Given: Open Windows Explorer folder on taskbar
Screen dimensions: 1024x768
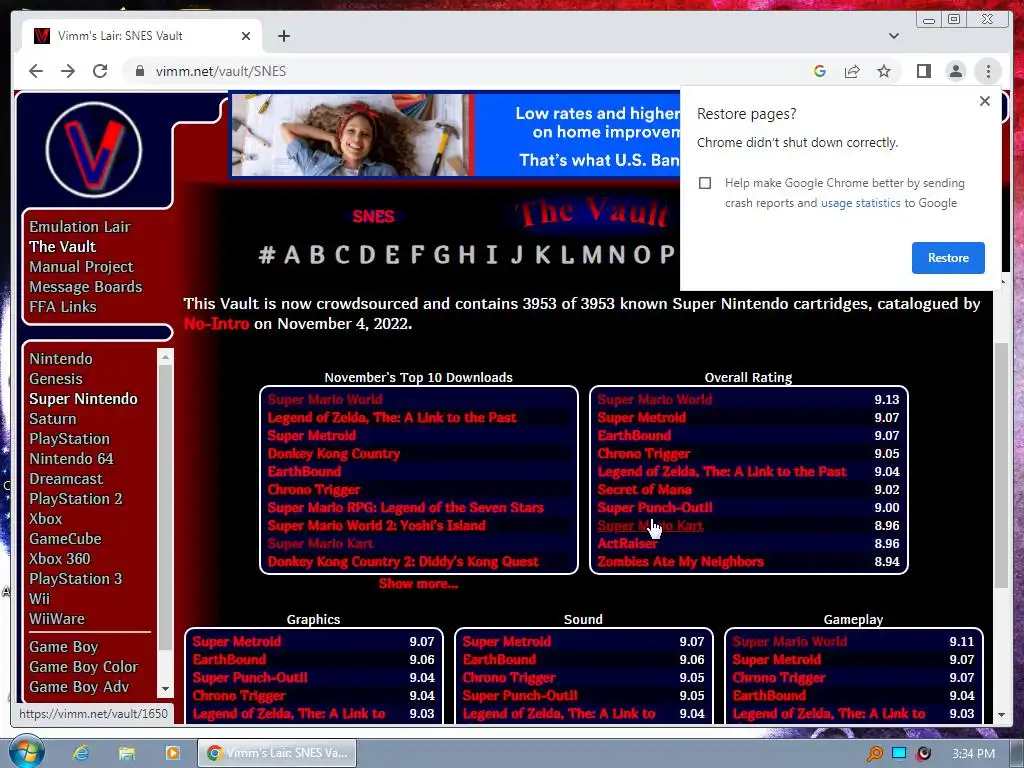Looking at the screenshot, I should [127, 753].
